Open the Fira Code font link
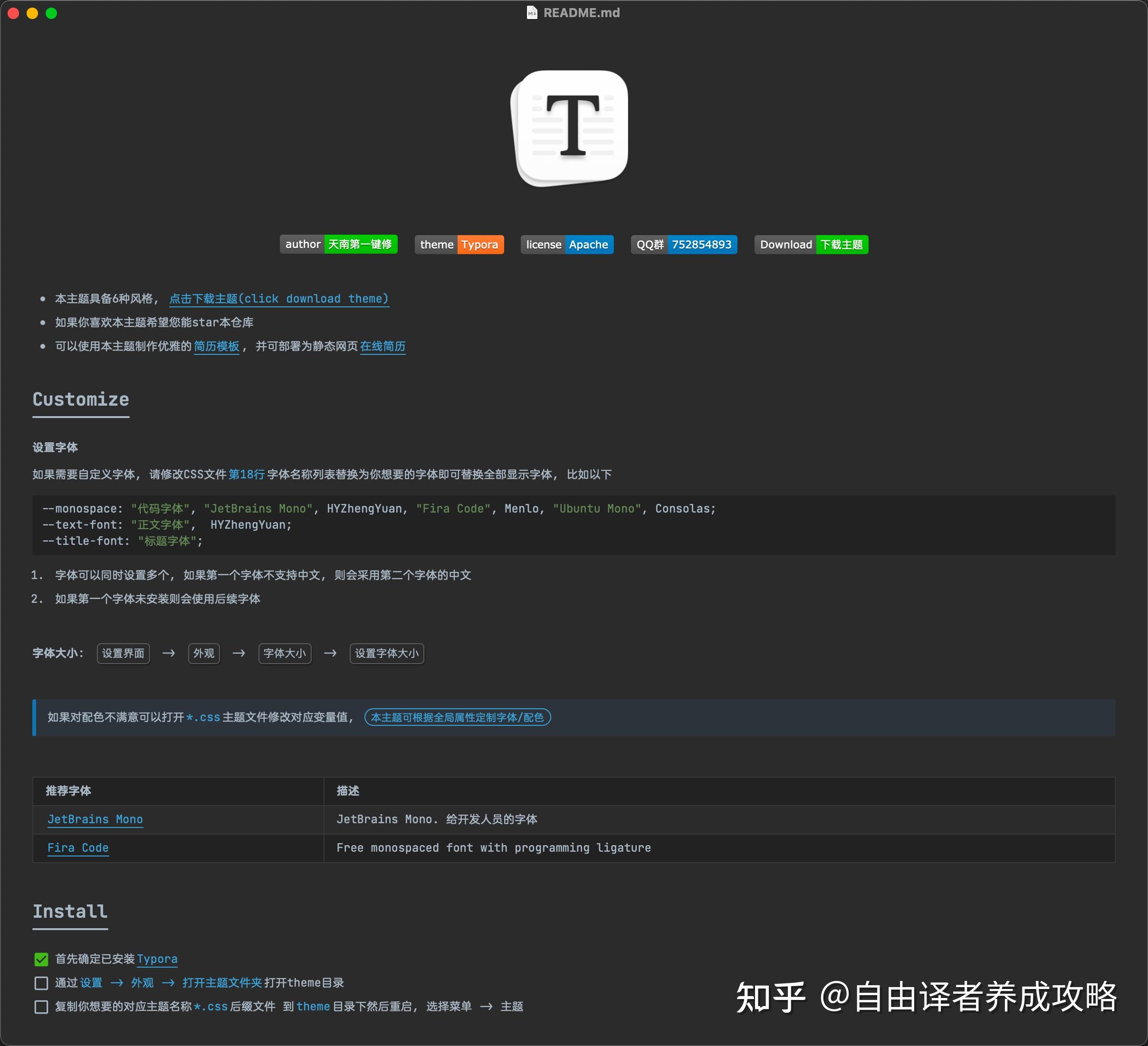Image resolution: width=1148 pixels, height=1046 pixels. point(78,848)
